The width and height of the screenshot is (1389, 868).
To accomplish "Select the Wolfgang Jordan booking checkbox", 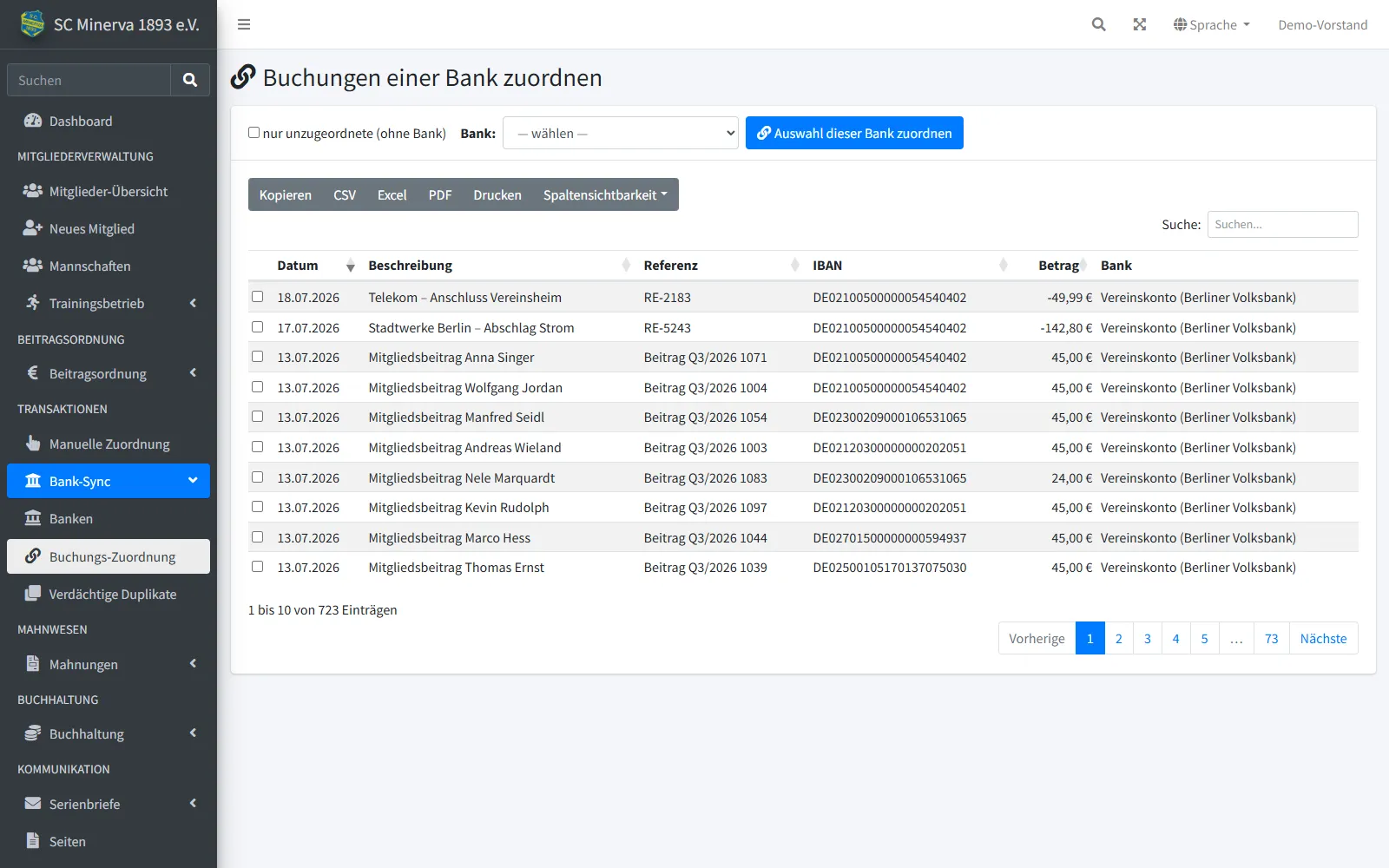I will (258, 387).
